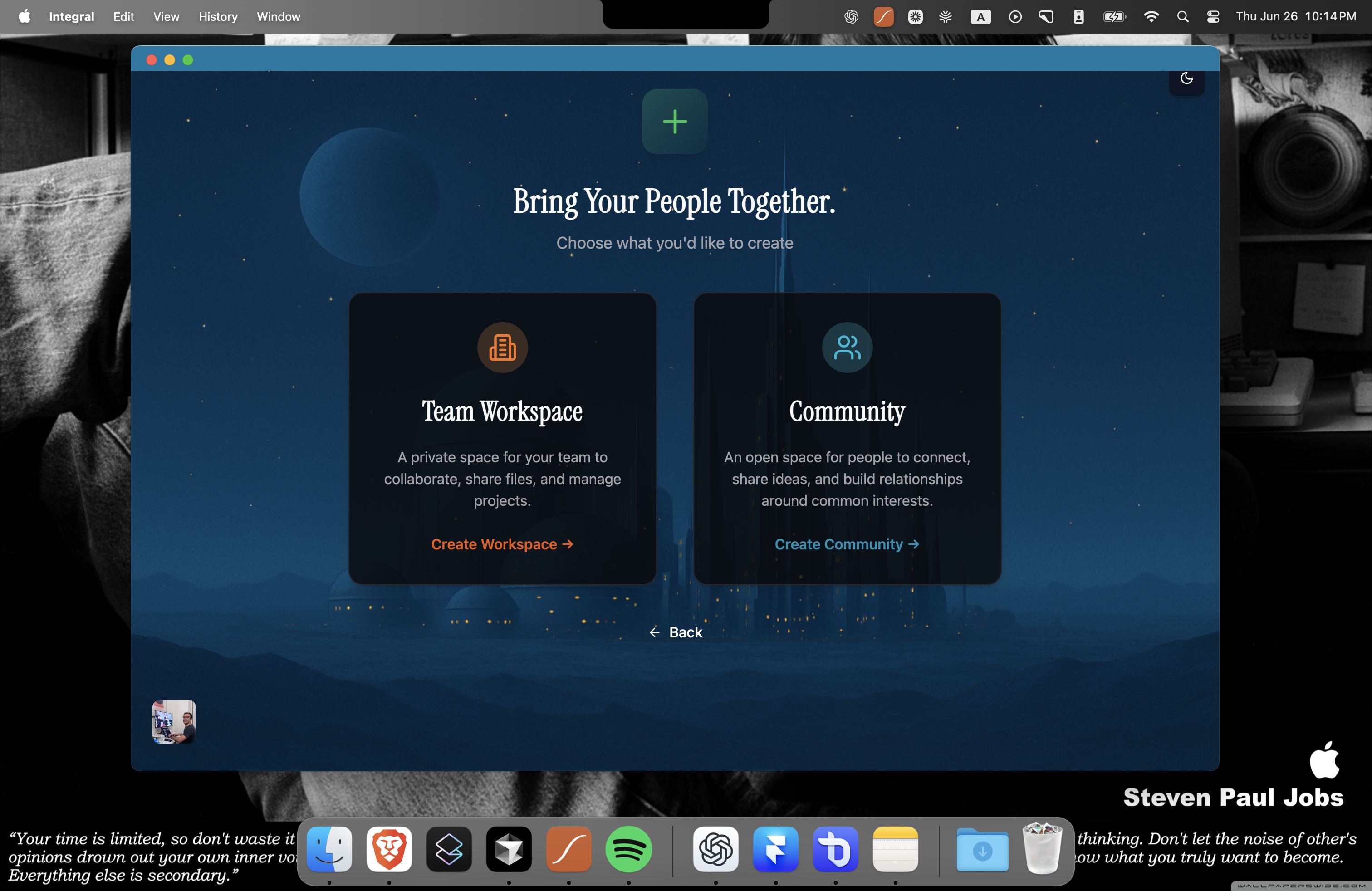This screenshot has height=891, width=1372.
Task: Go back with the Back button
Action: tap(675, 632)
